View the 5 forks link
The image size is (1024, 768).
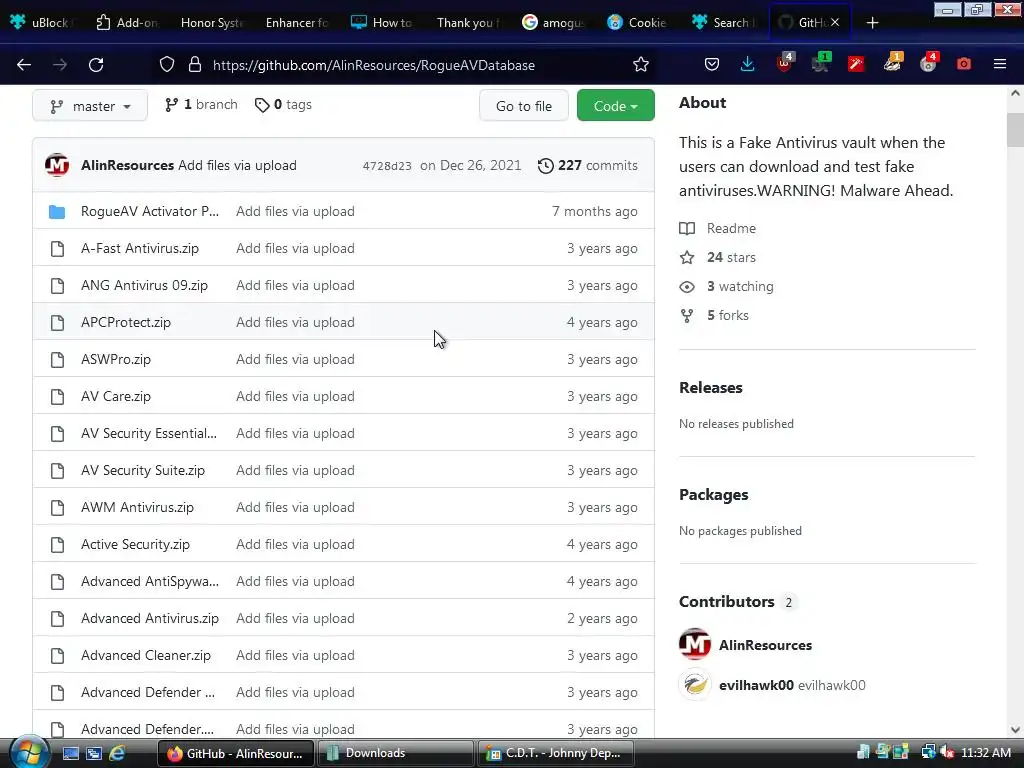(x=714, y=315)
